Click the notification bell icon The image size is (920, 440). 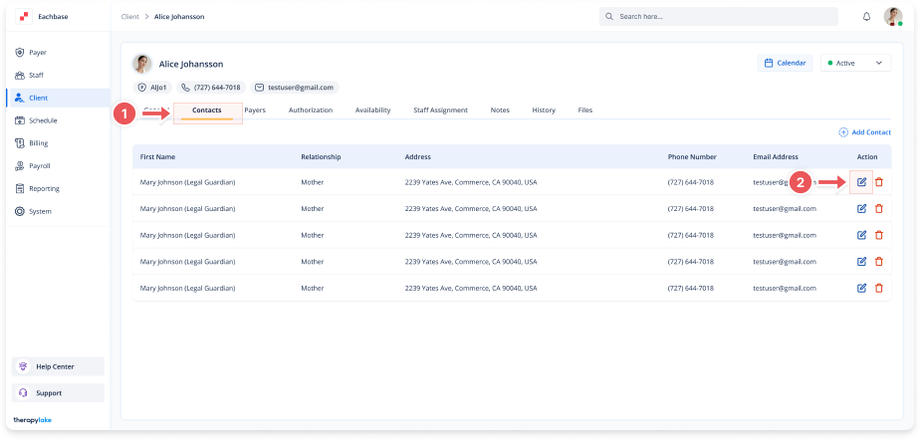(866, 17)
